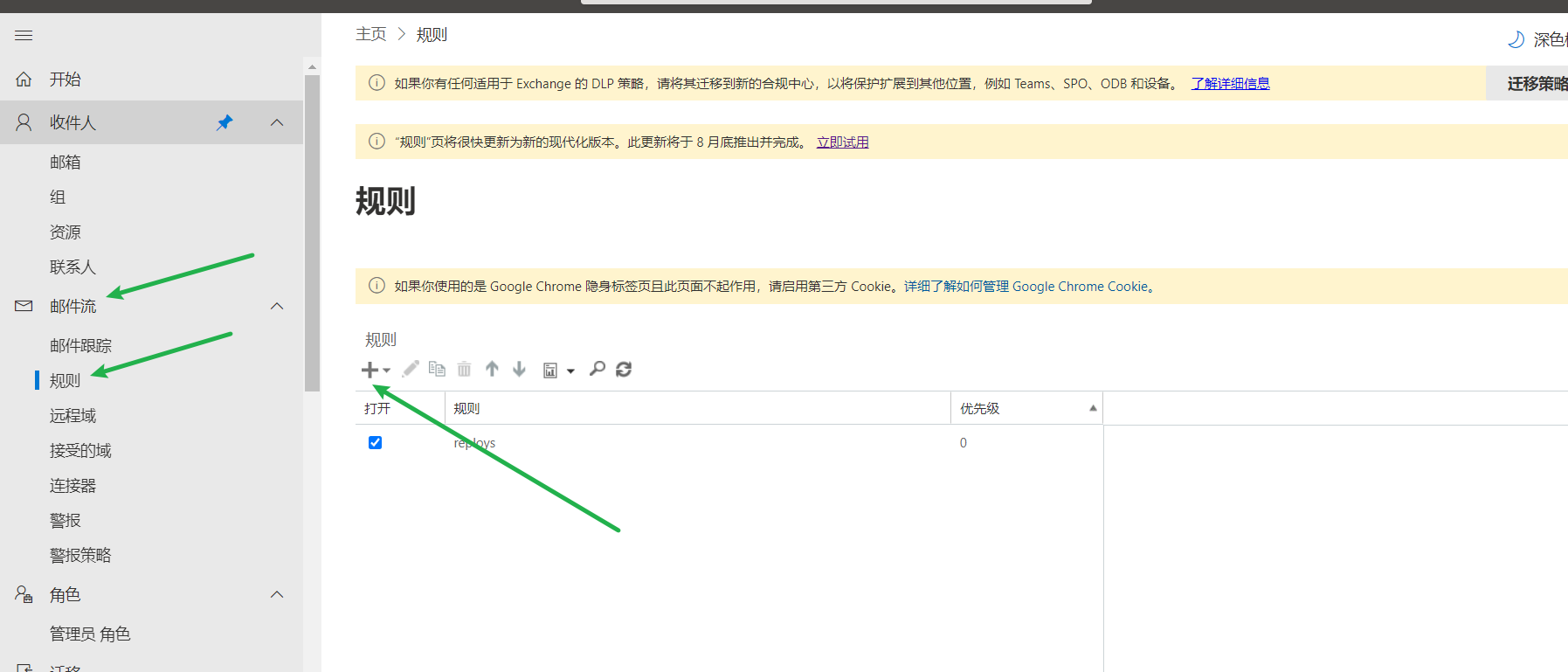This screenshot has width=1568, height=672.
Task: Click the delete trash icon in rules toolbar
Action: (464, 369)
